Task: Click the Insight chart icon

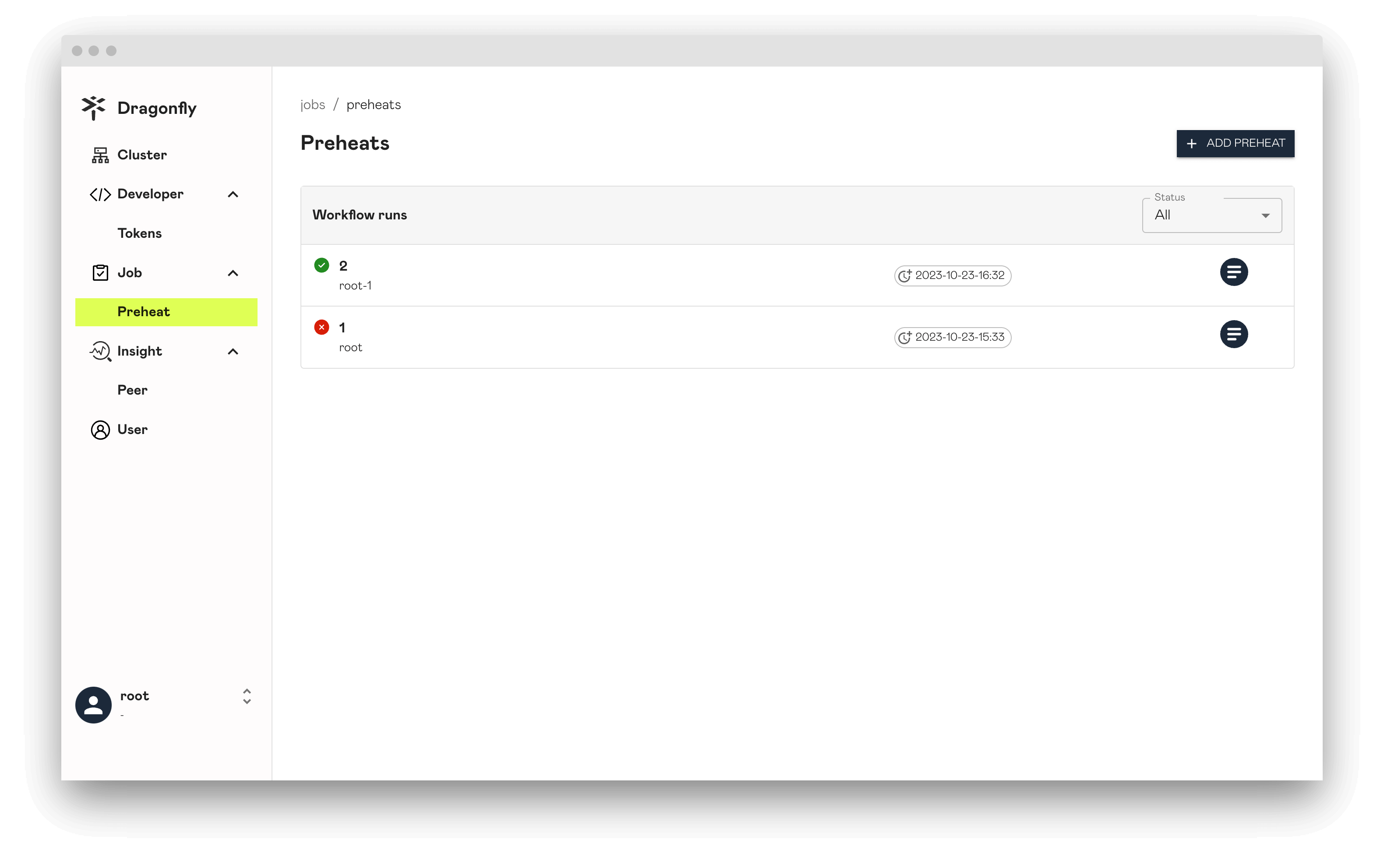Action: tap(100, 351)
